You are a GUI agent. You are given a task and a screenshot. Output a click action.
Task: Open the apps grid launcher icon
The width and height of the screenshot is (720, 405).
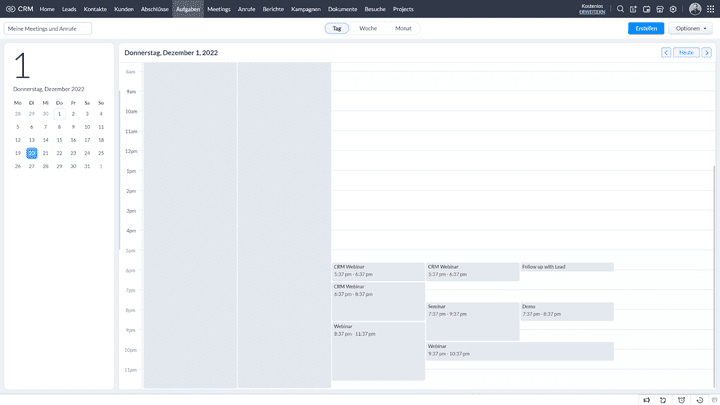point(710,9)
